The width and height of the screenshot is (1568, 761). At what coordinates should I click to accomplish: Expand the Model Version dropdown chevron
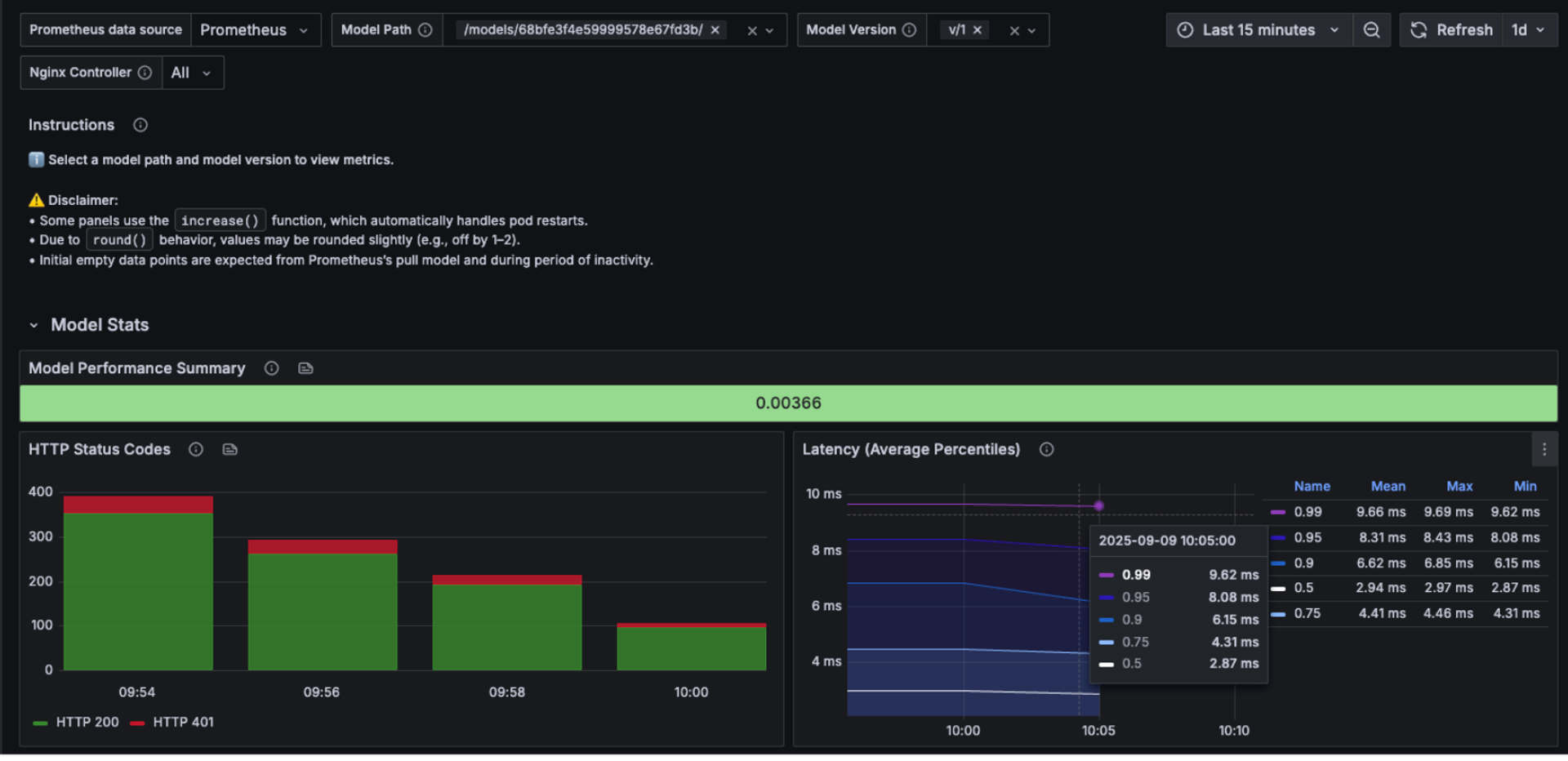(x=1032, y=31)
